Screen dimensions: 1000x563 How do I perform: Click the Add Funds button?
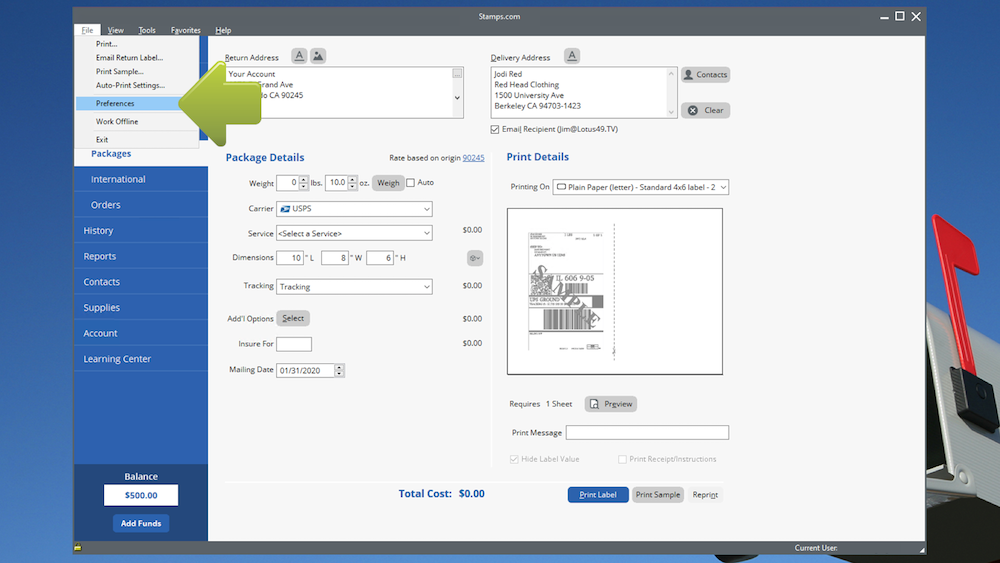click(x=140, y=523)
